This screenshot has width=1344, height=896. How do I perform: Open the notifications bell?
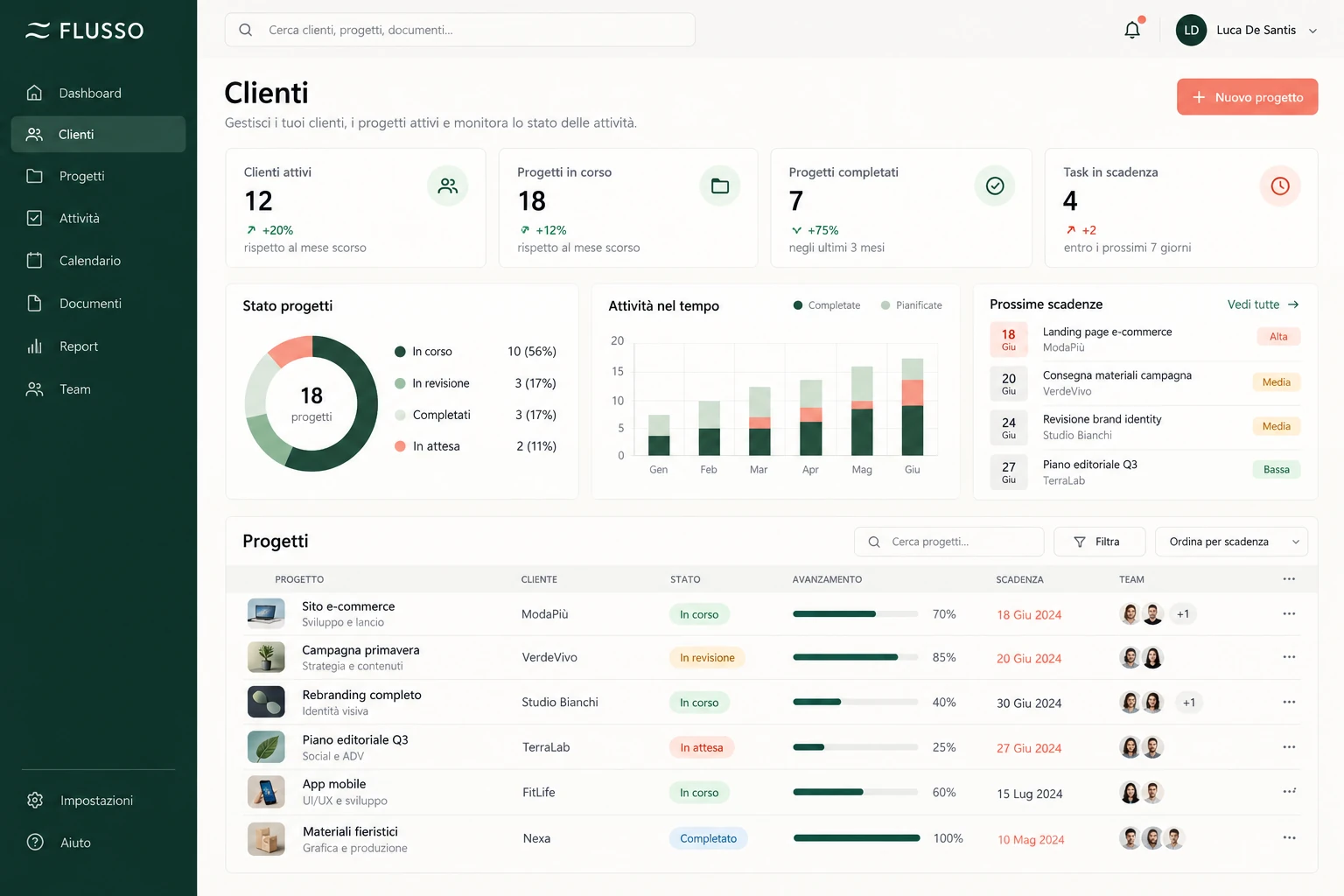[x=1132, y=30]
